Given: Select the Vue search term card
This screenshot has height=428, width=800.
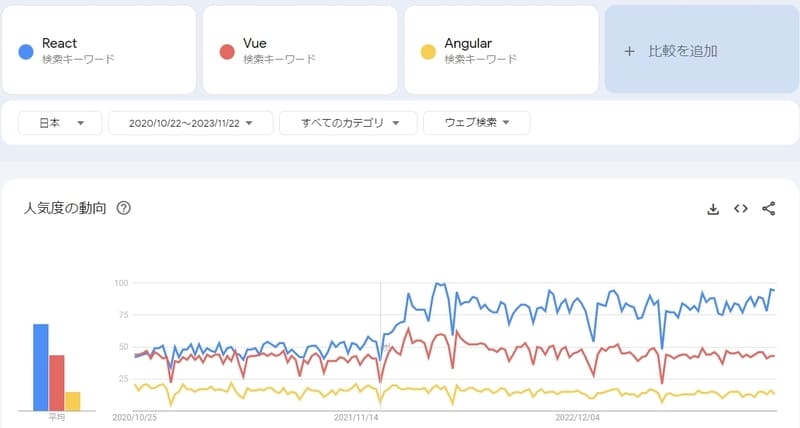Looking at the screenshot, I should pyautogui.click(x=300, y=50).
